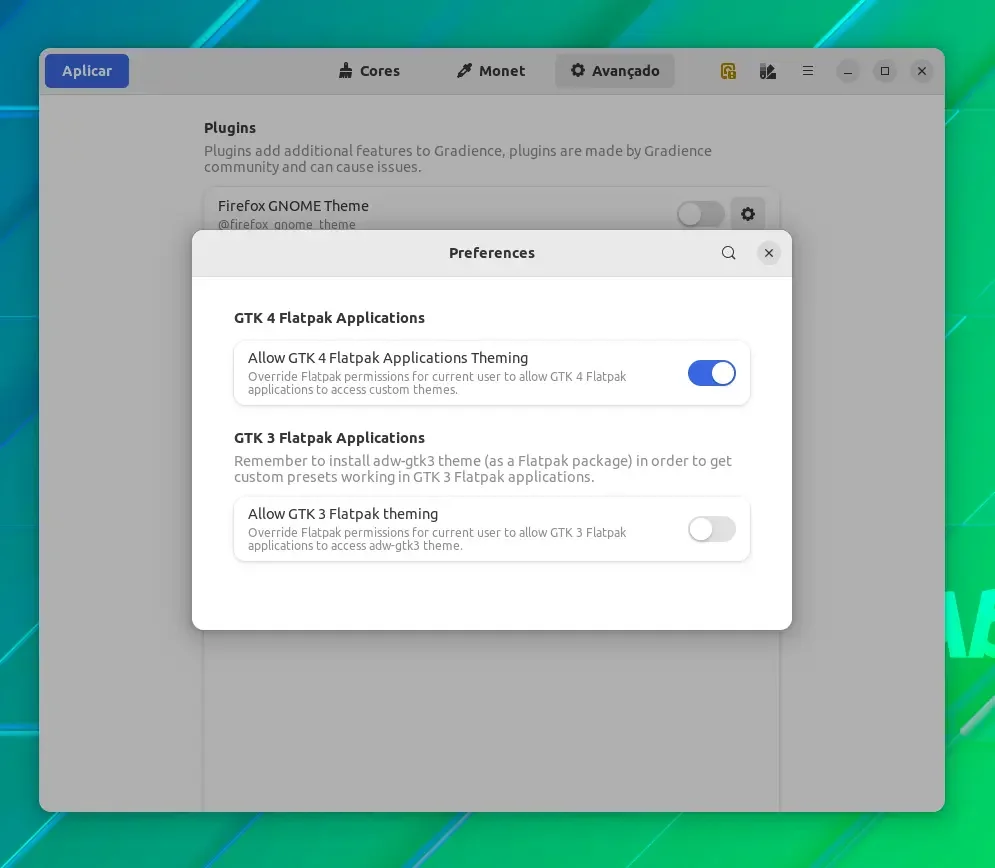
Task: Close the Gradience main window
Action: (x=922, y=71)
